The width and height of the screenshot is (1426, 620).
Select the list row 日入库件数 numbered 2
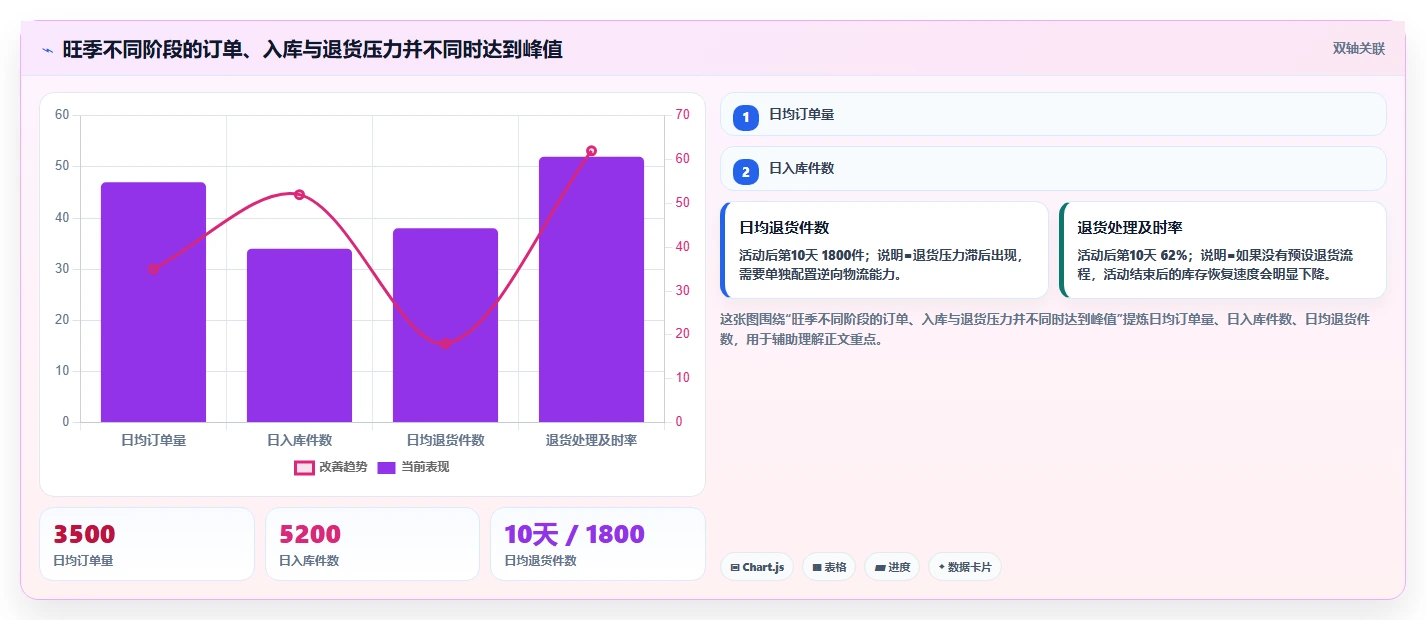click(x=1053, y=168)
